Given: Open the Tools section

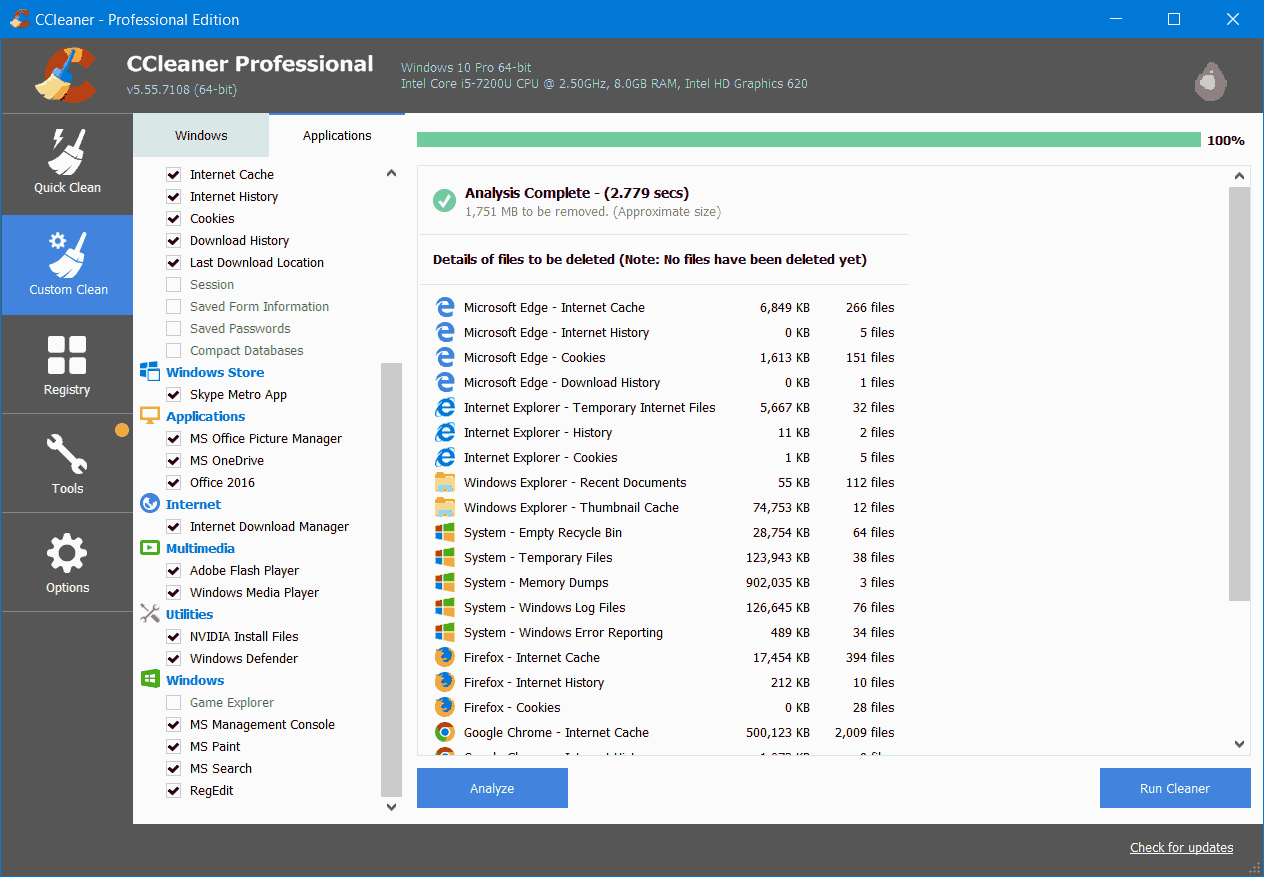Looking at the screenshot, I should click(x=67, y=461).
